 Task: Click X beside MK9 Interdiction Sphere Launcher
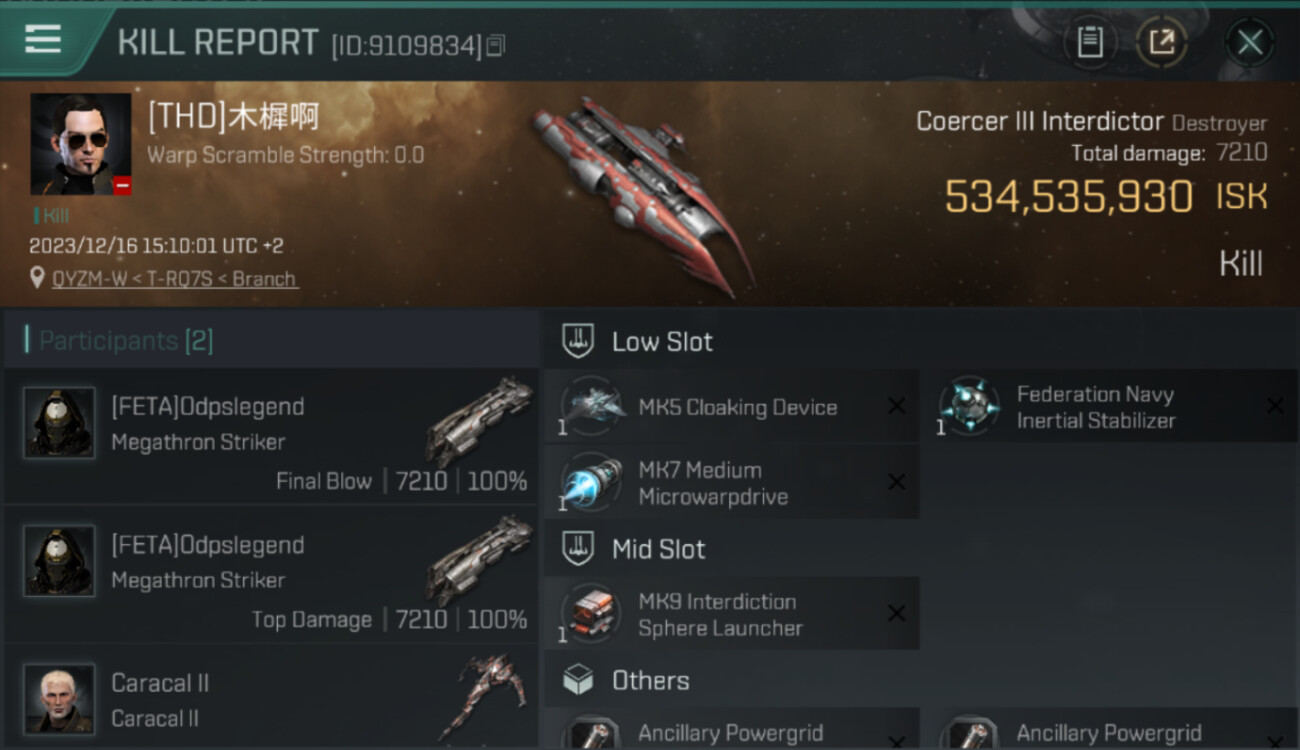(x=896, y=613)
